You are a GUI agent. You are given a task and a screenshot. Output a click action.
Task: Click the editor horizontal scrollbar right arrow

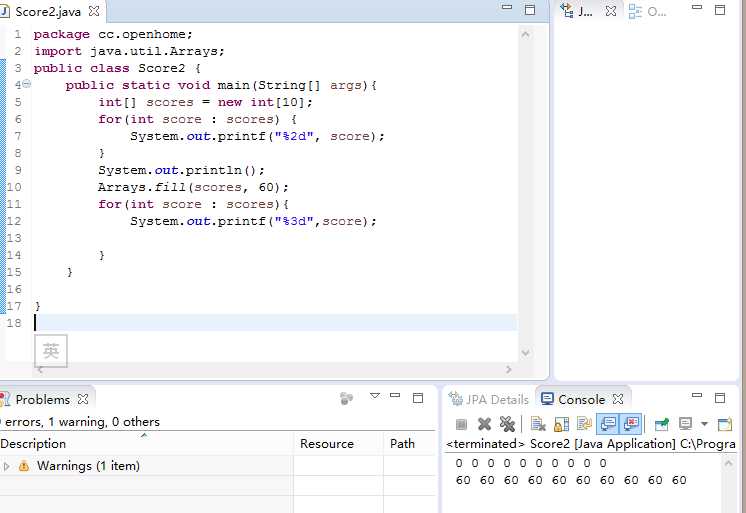(509, 369)
